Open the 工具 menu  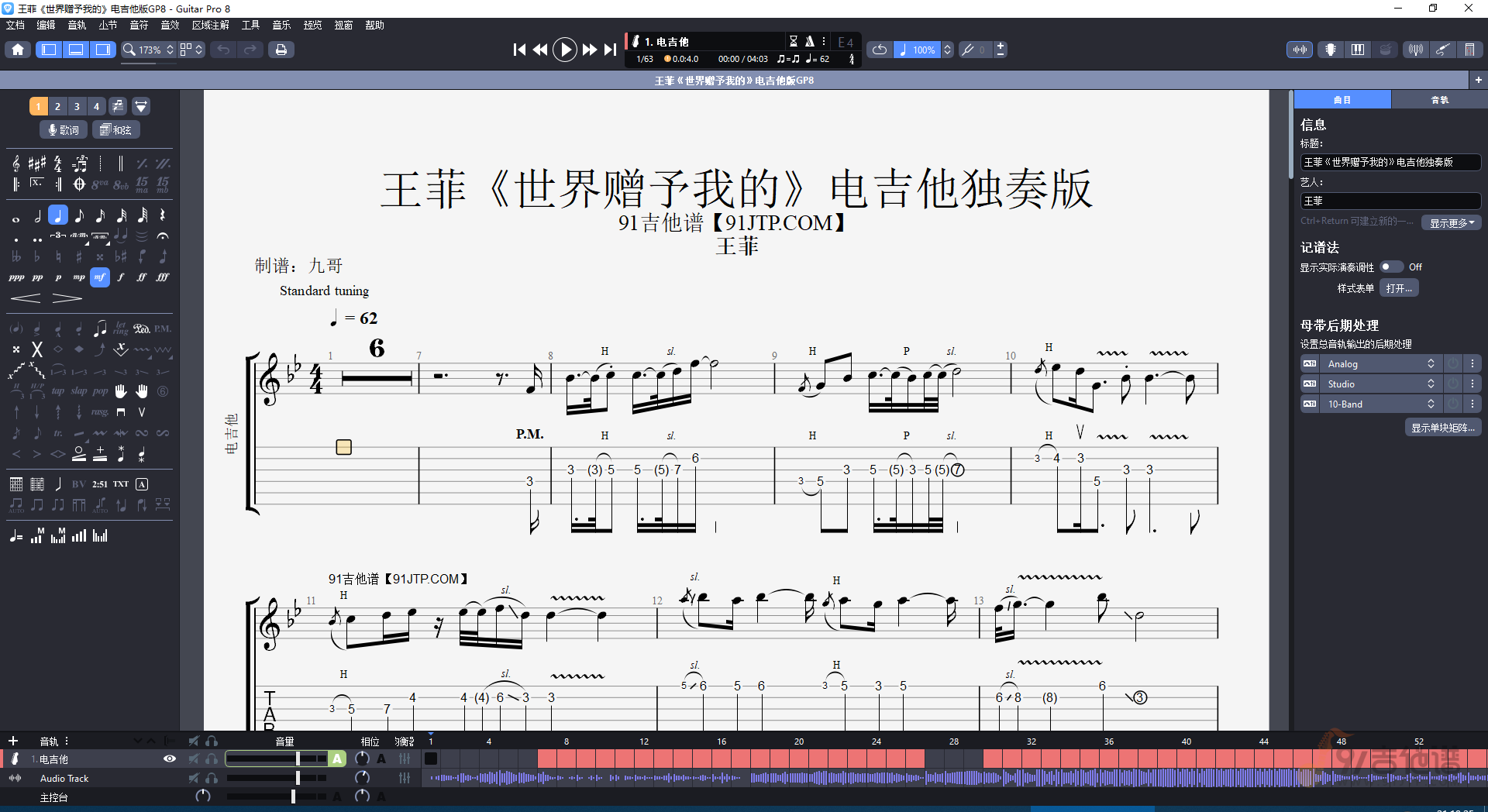[250, 25]
